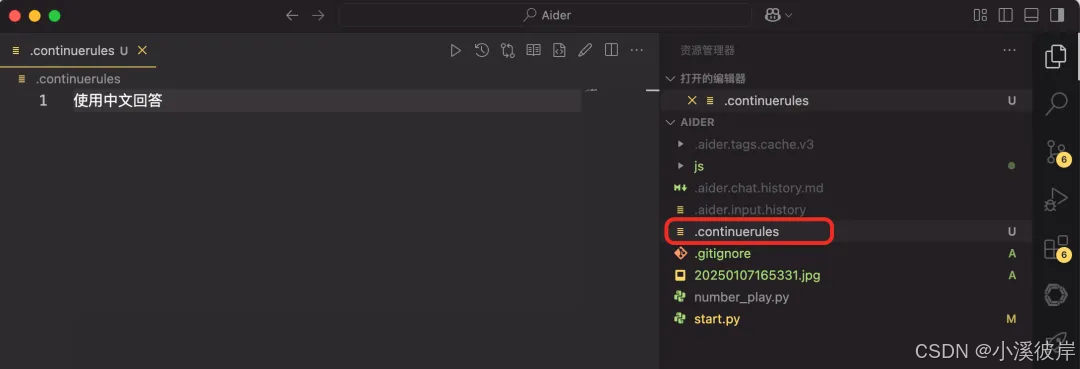Open the Copilot menu in title bar
Viewport: 1080px width, 369px height.
778,15
